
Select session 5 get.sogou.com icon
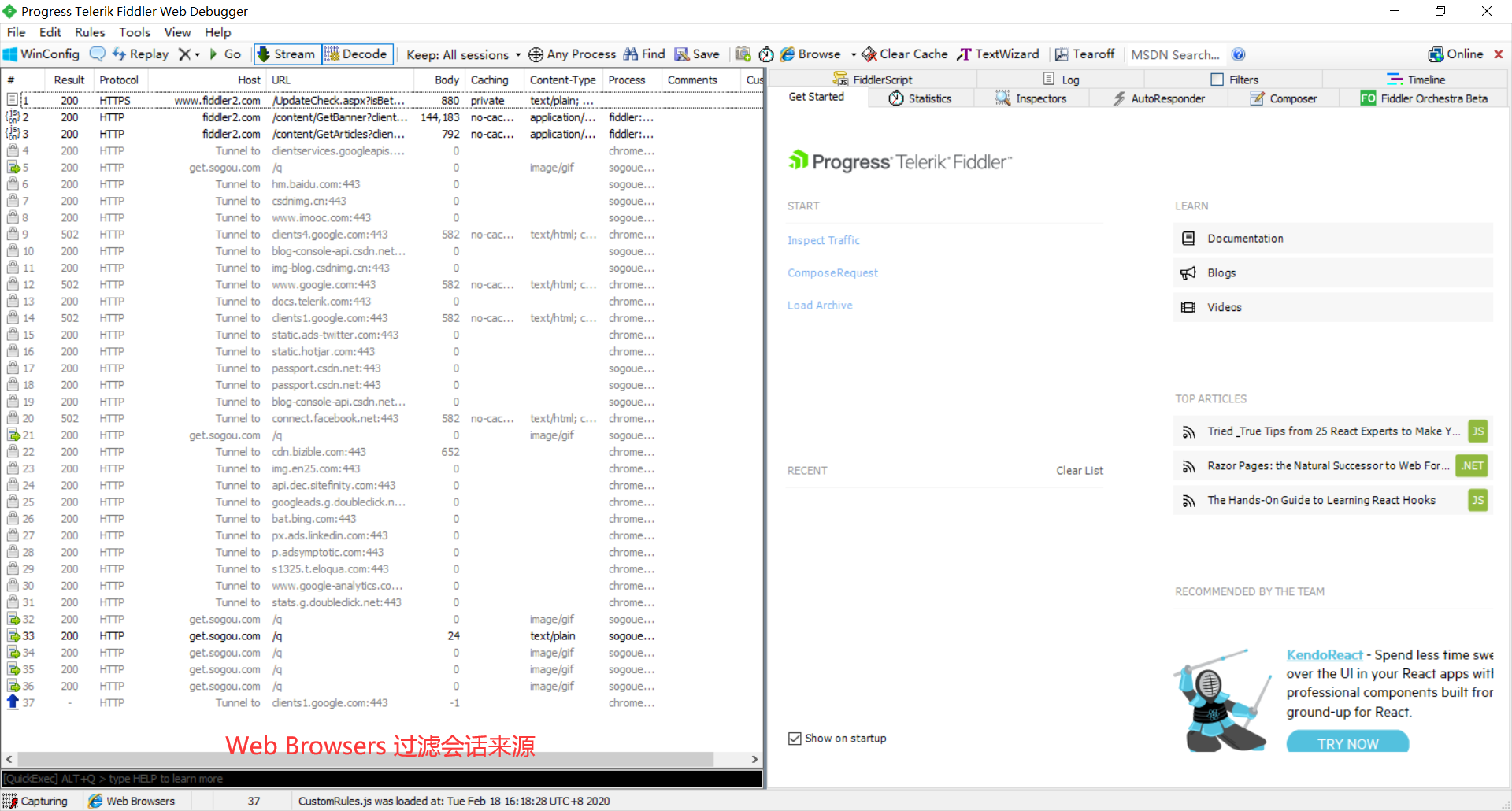[x=13, y=168]
